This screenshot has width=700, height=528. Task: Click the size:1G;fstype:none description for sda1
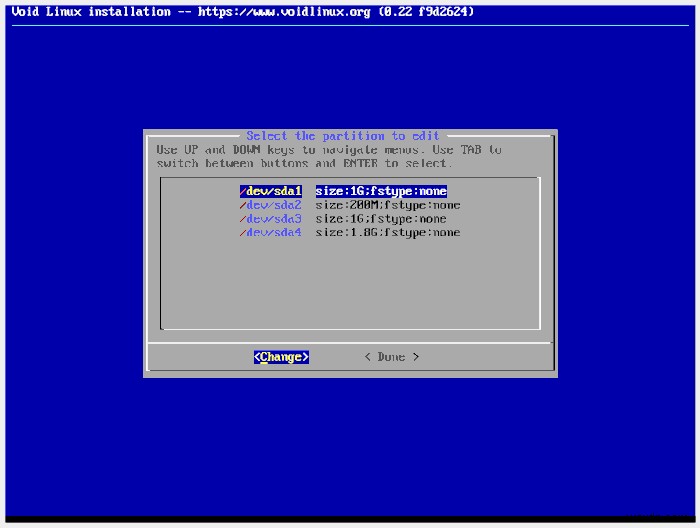[381, 191]
